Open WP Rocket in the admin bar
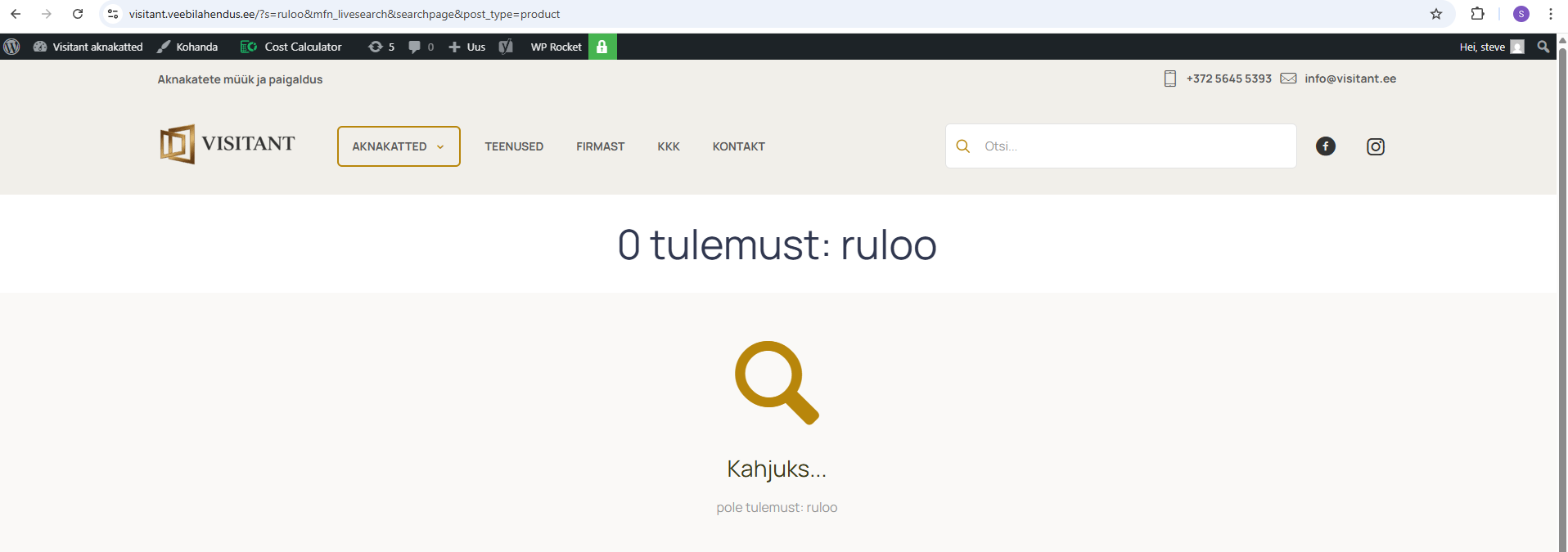The width and height of the screenshot is (1568, 552). click(x=556, y=47)
